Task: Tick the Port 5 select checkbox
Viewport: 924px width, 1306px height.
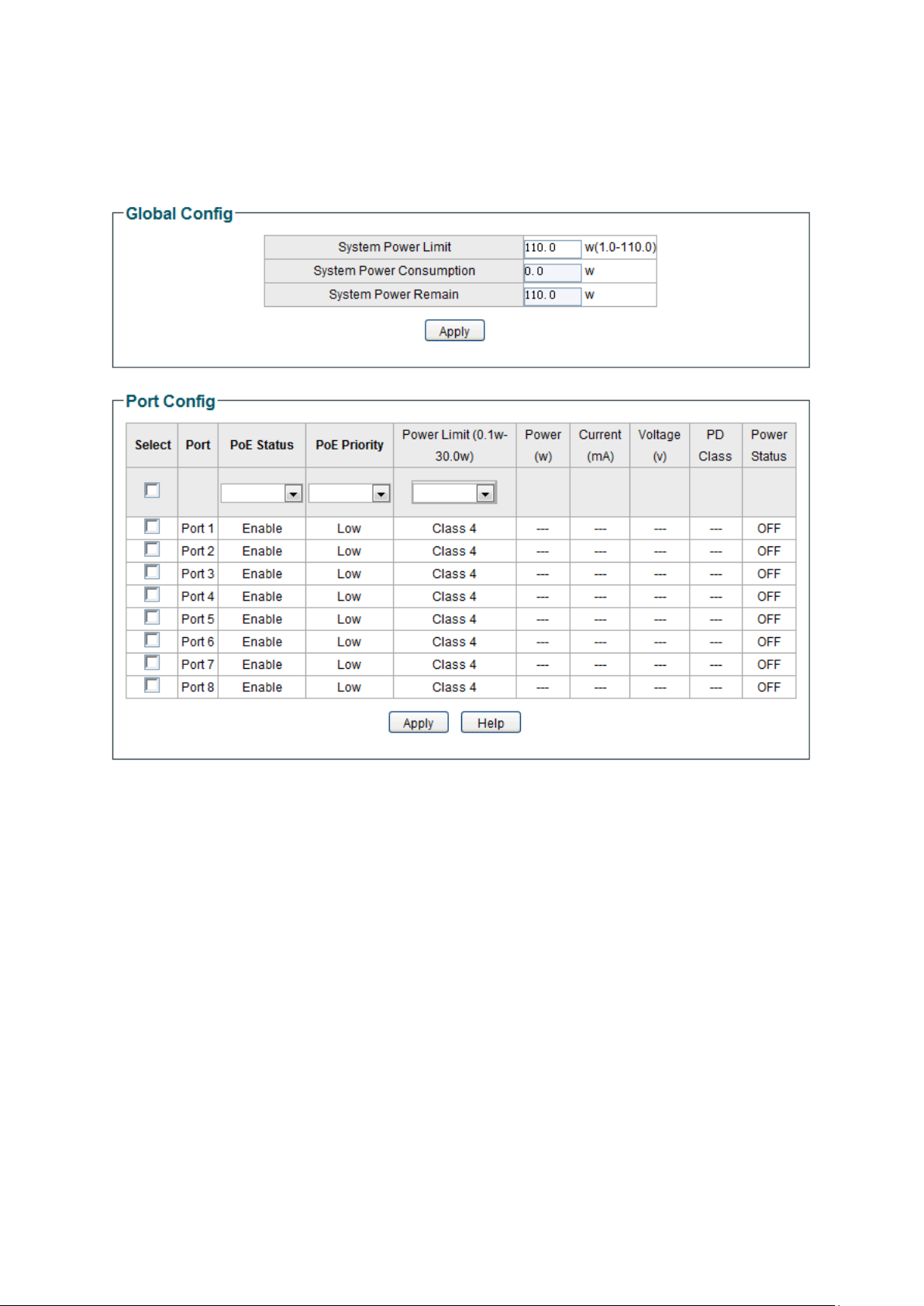Action: click(152, 617)
